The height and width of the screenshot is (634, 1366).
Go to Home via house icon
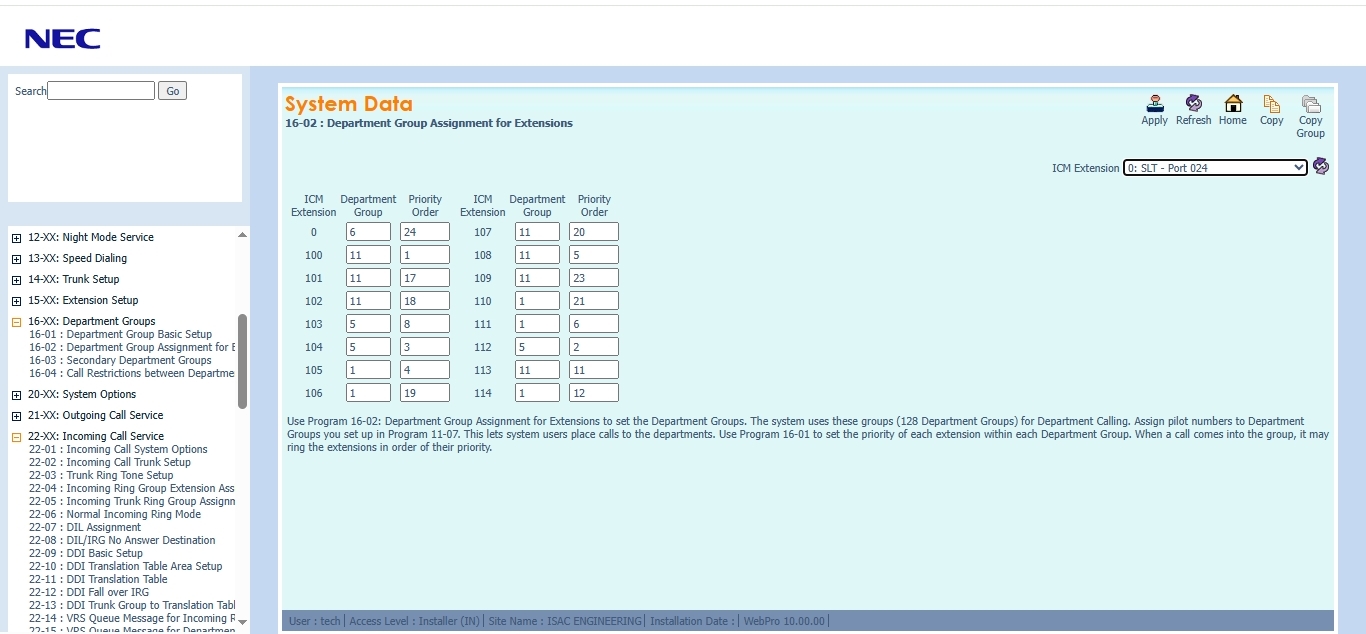1233,104
